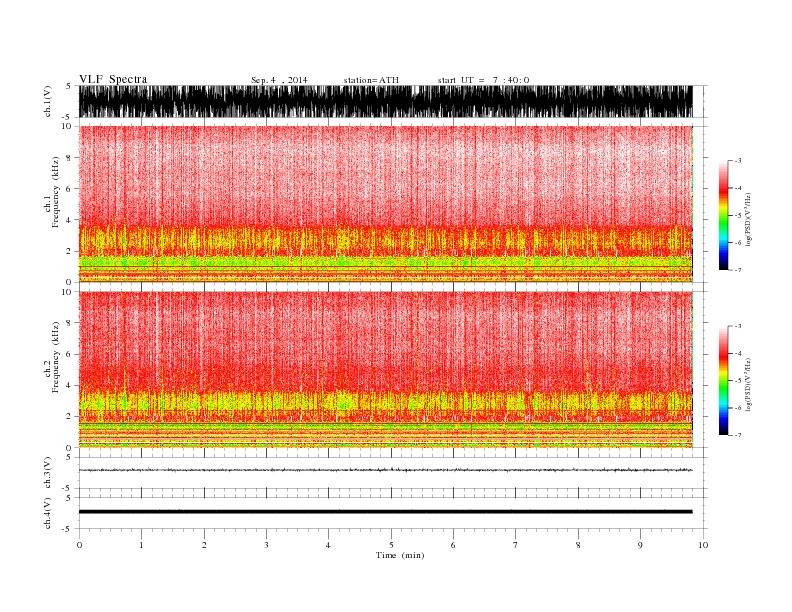
Task: Click time-axis tick label "9"
Action: pos(640,545)
